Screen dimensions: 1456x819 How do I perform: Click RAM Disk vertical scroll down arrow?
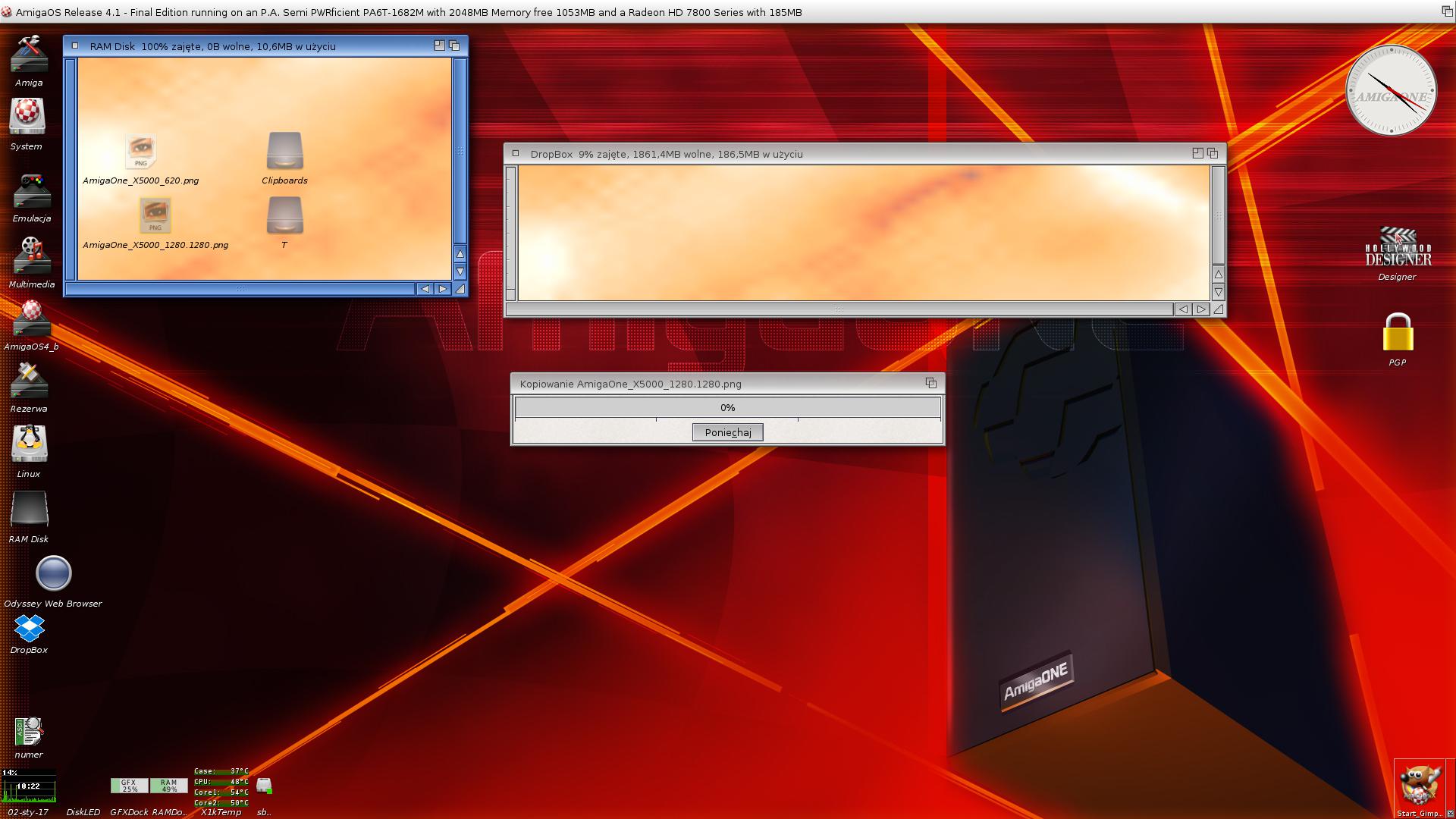pos(460,271)
